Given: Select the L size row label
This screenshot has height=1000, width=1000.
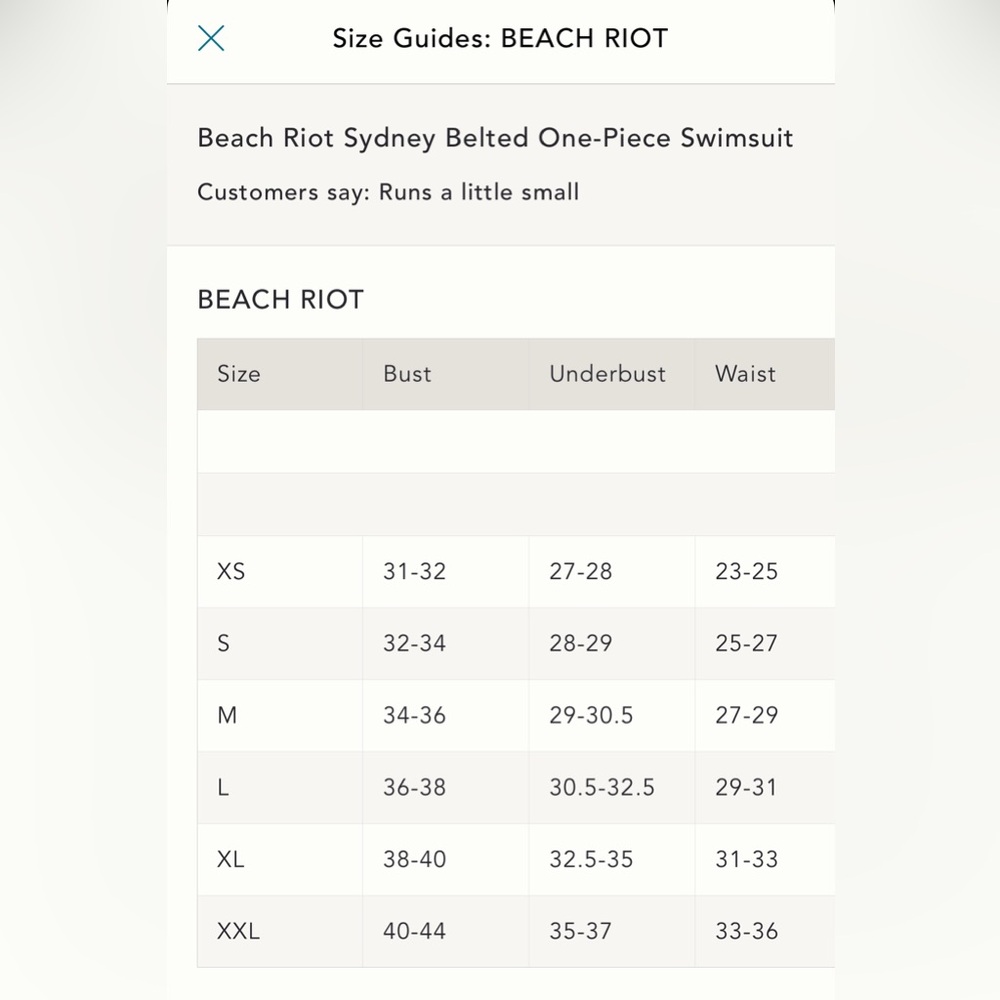Looking at the screenshot, I should [x=223, y=787].
